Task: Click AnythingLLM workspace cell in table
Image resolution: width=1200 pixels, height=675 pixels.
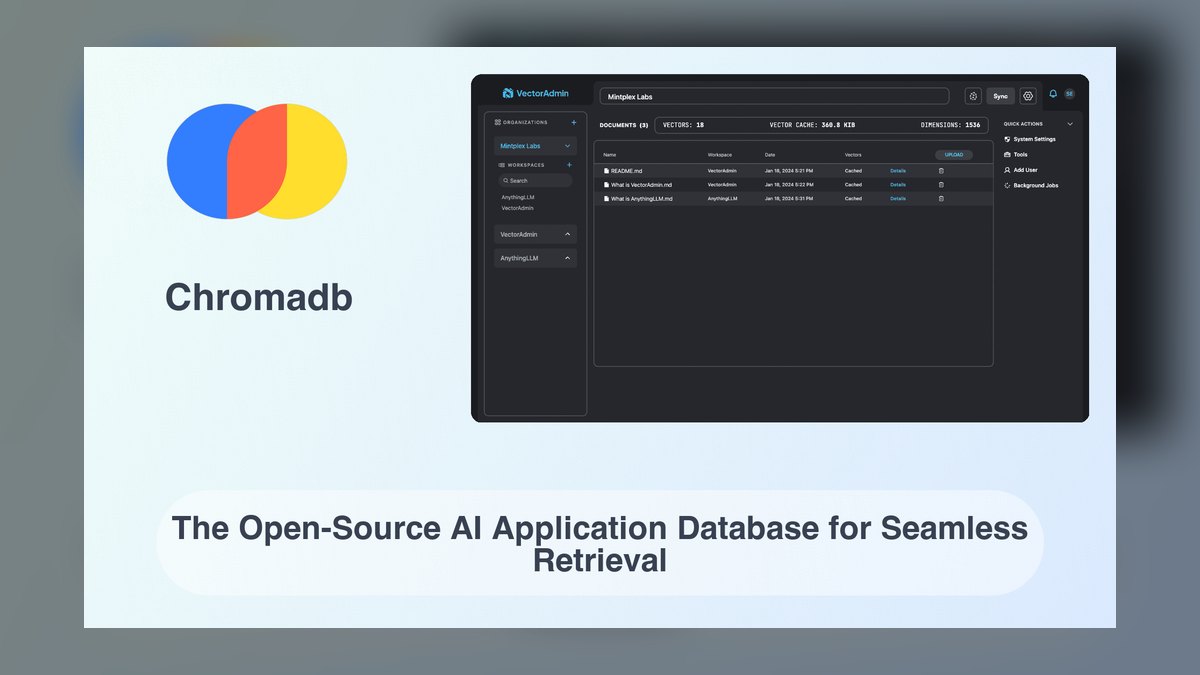Action: point(722,199)
